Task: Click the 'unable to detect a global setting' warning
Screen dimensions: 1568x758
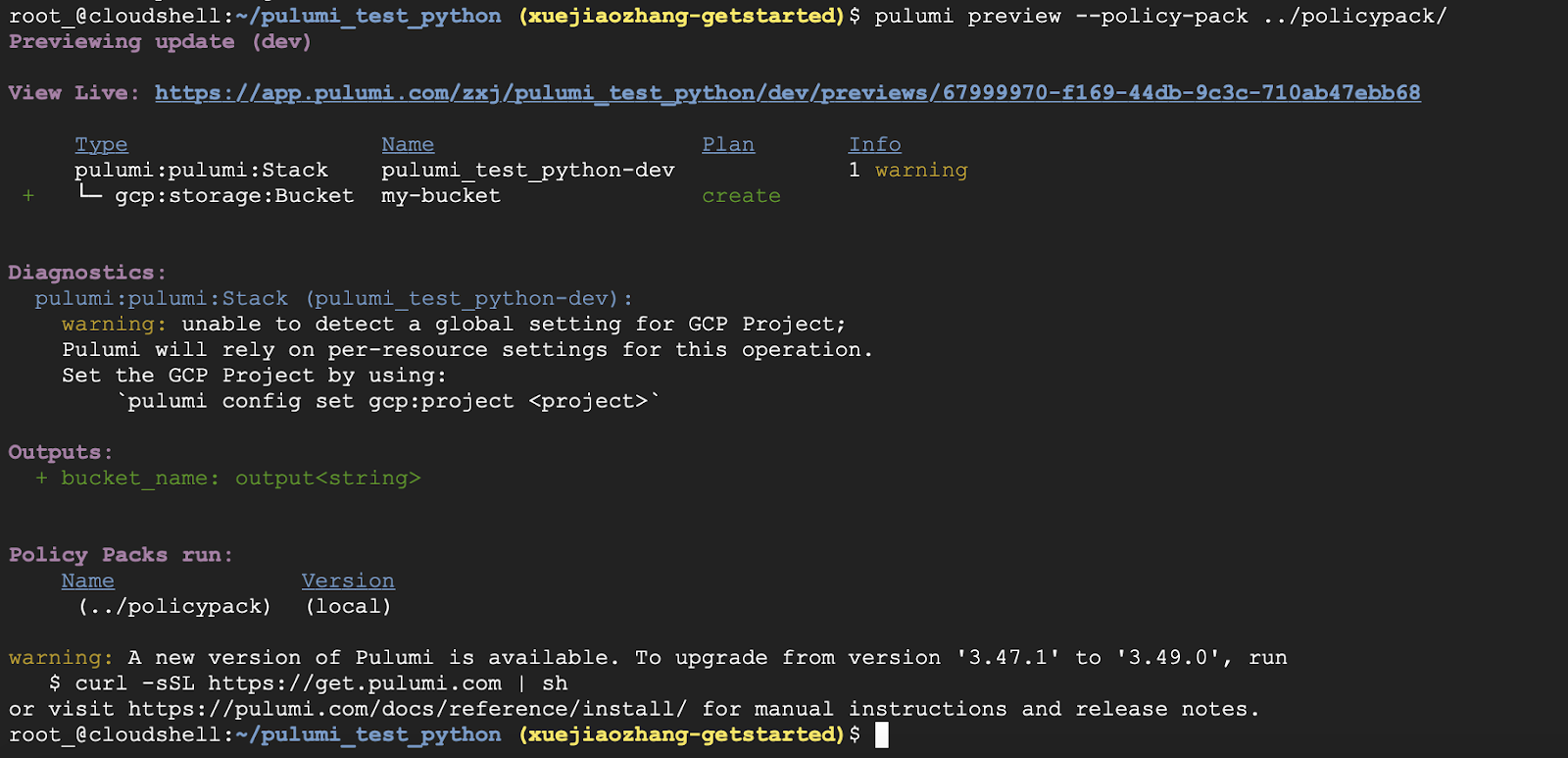Action: click(454, 325)
